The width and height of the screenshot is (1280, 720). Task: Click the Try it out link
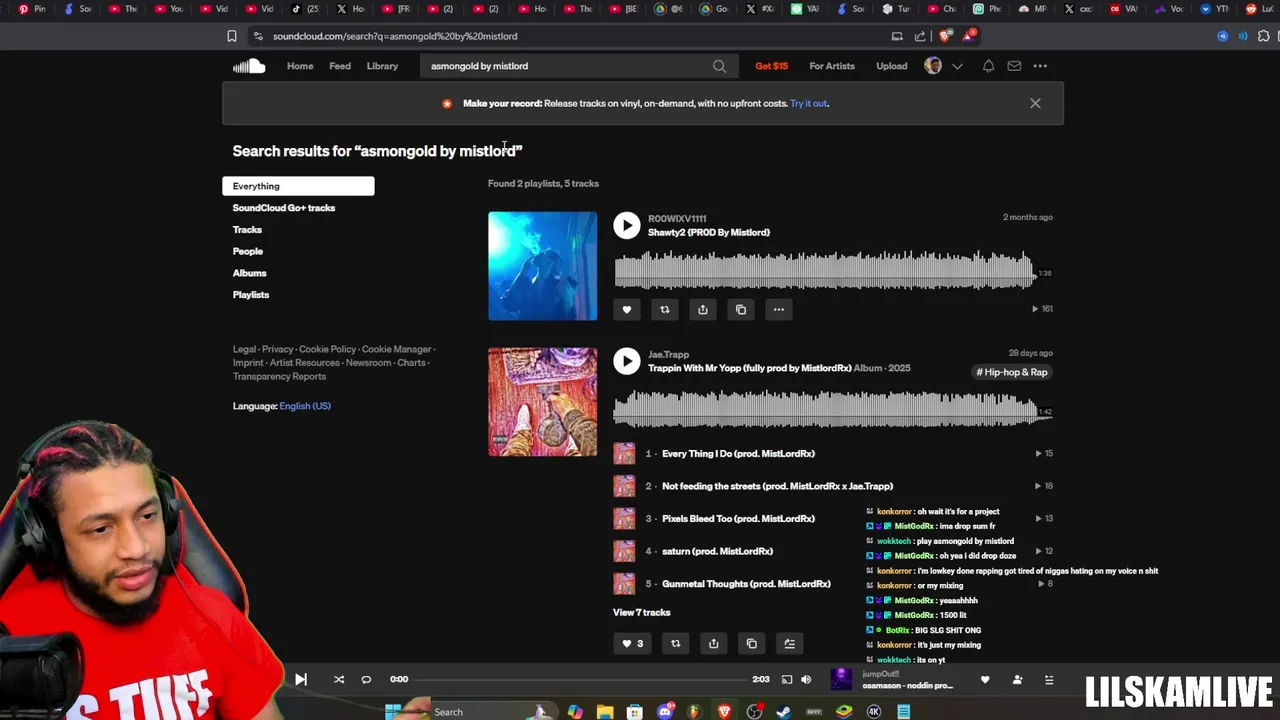click(808, 103)
